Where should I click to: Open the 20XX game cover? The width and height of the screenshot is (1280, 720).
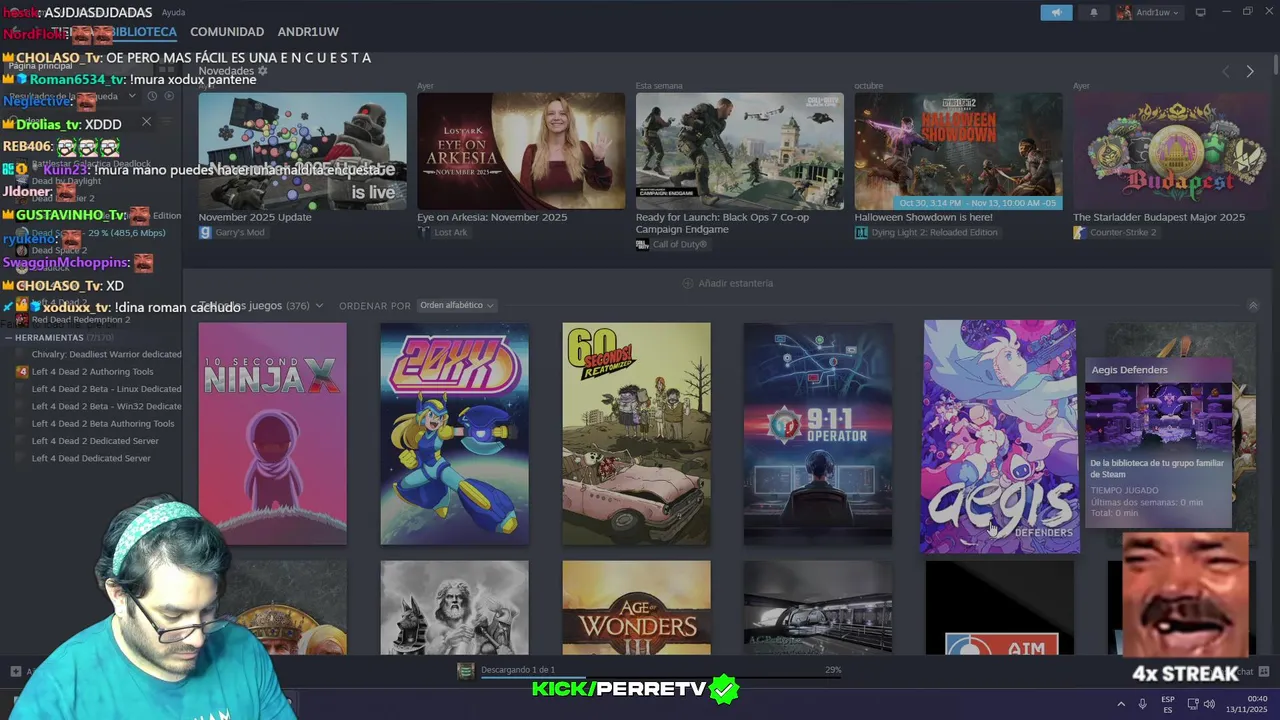pos(454,434)
